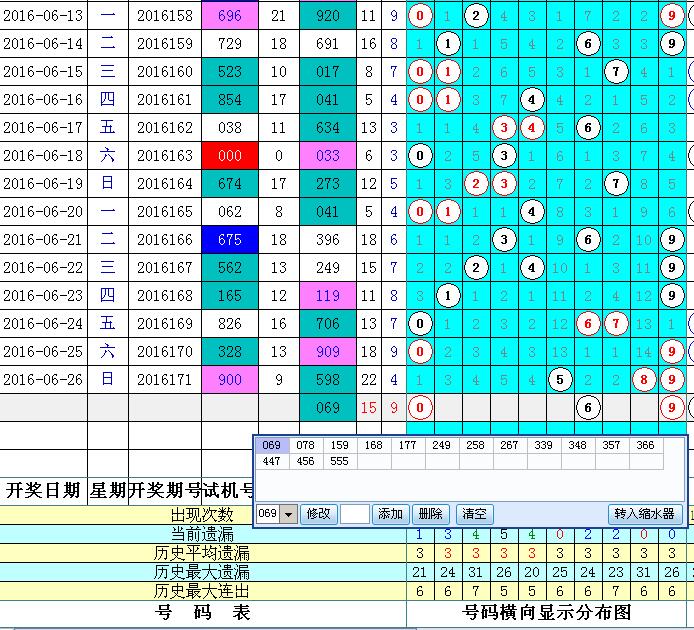Viewport: 694px width, 630px height.
Task: Click the blue 675 cell for 2016166
Action: [x=229, y=241]
